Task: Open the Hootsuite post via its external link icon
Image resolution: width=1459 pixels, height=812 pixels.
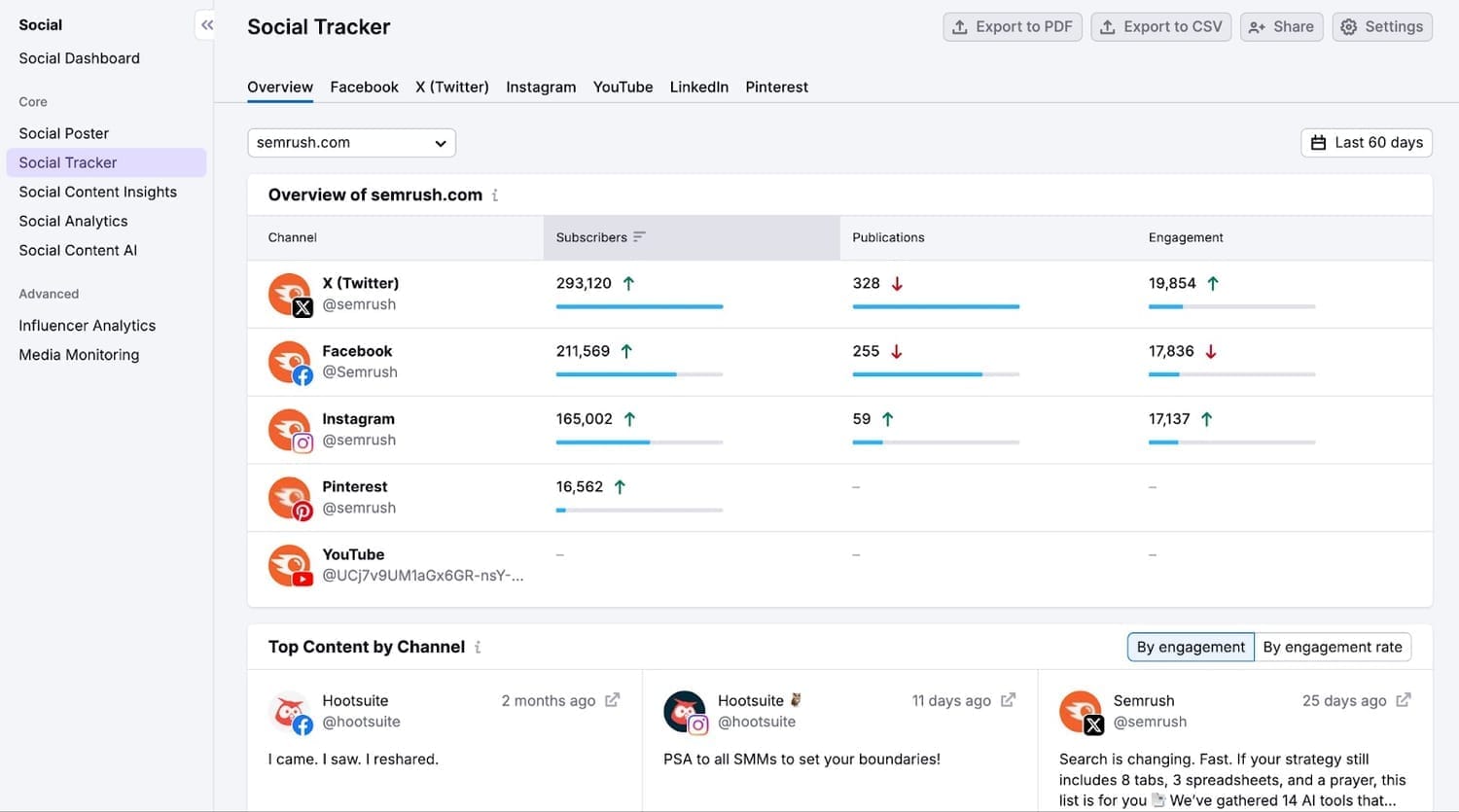Action: 611,699
